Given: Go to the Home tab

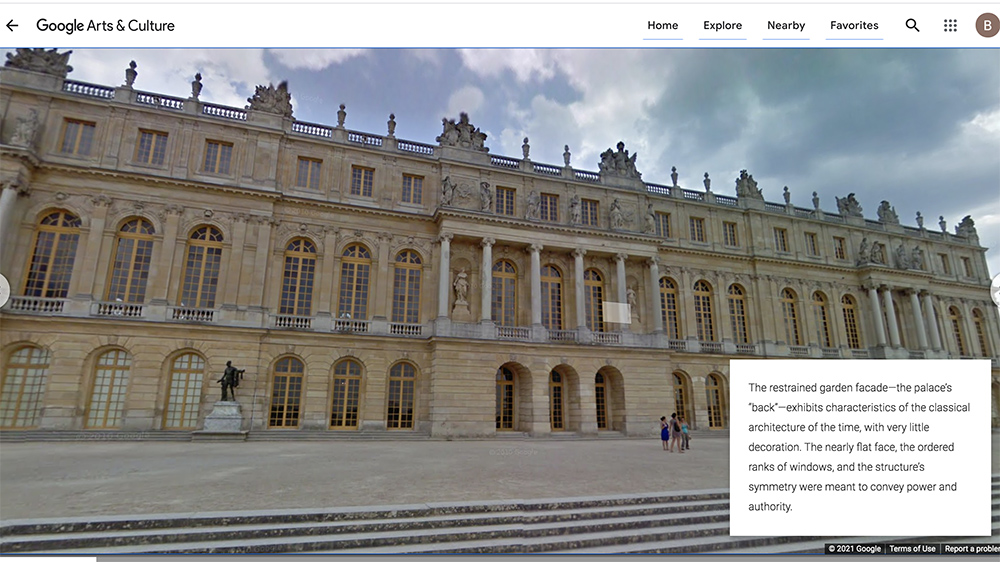Looking at the screenshot, I should point(662,26).
